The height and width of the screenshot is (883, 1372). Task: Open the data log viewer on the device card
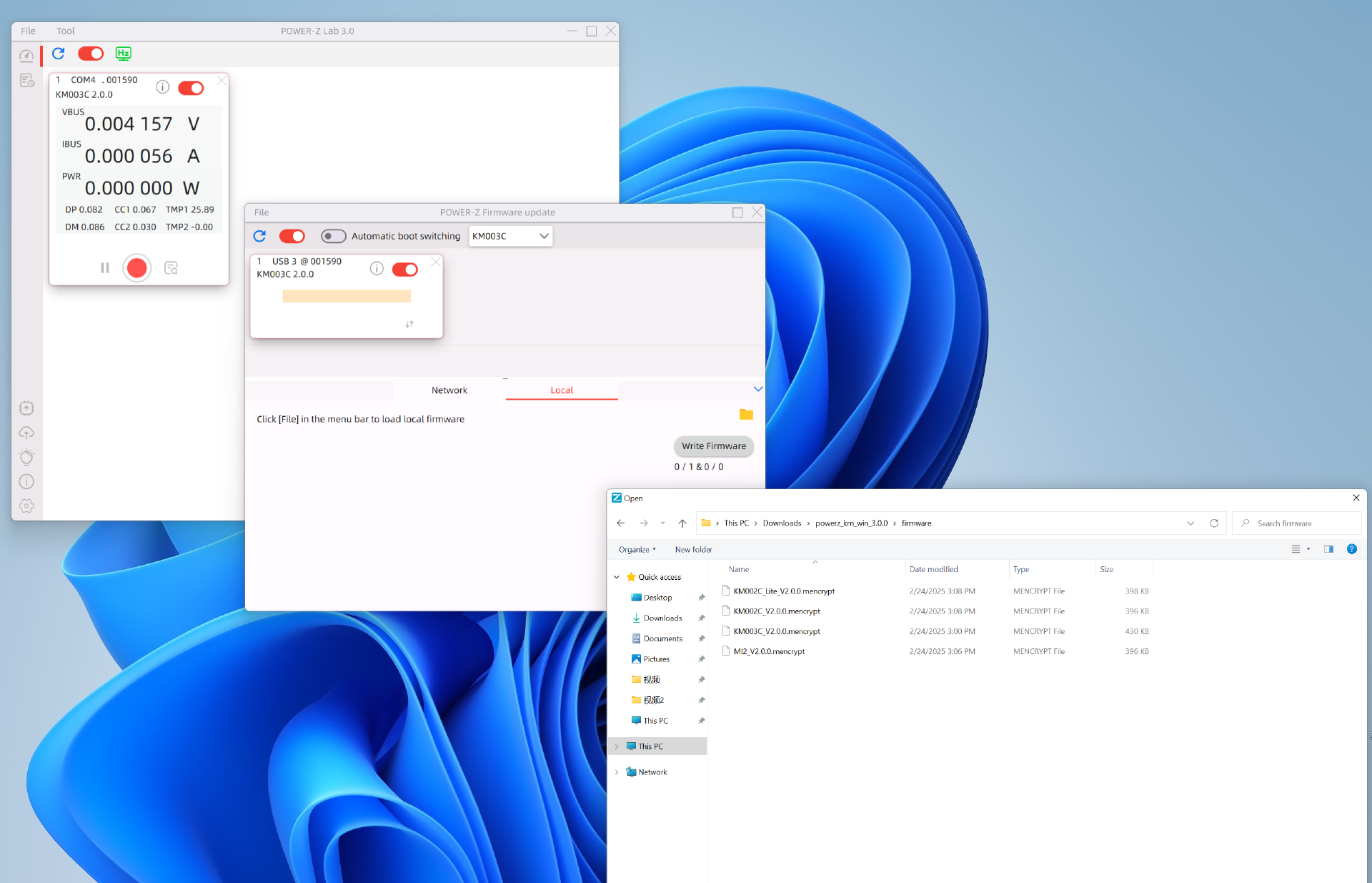171,267
